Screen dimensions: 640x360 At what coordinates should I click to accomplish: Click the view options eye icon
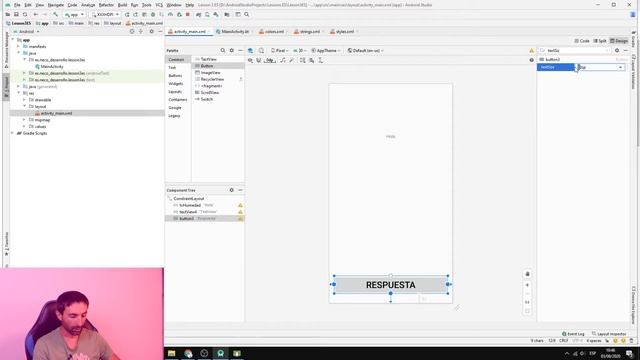point(250,60)
